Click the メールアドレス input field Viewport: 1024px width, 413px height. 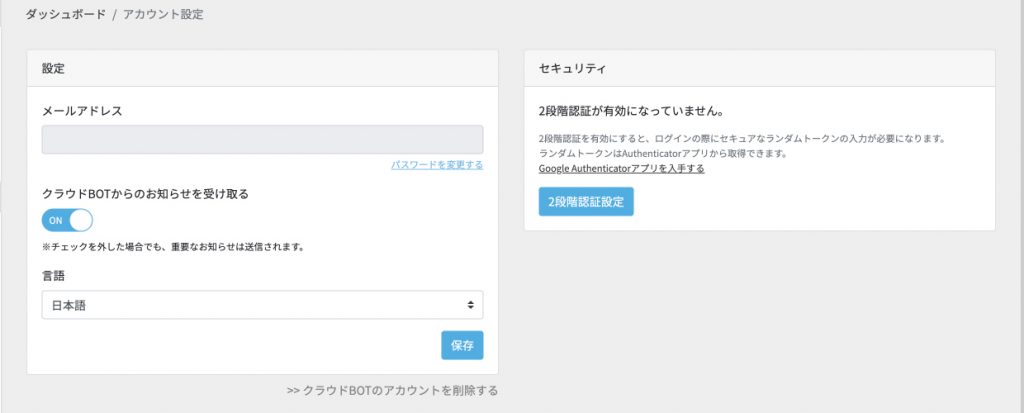(263, 140)
